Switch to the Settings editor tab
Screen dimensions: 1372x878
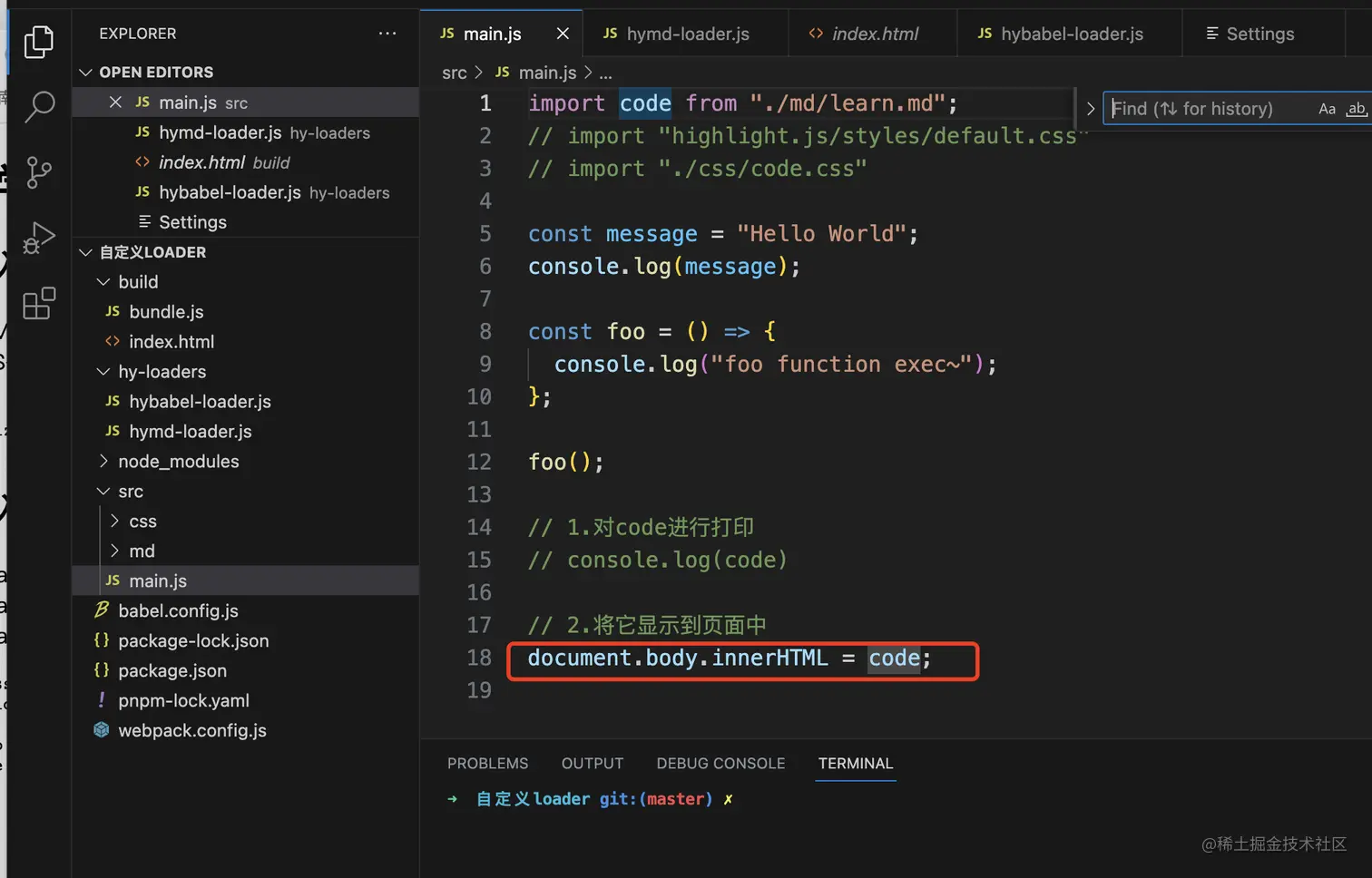point(1263,34)
